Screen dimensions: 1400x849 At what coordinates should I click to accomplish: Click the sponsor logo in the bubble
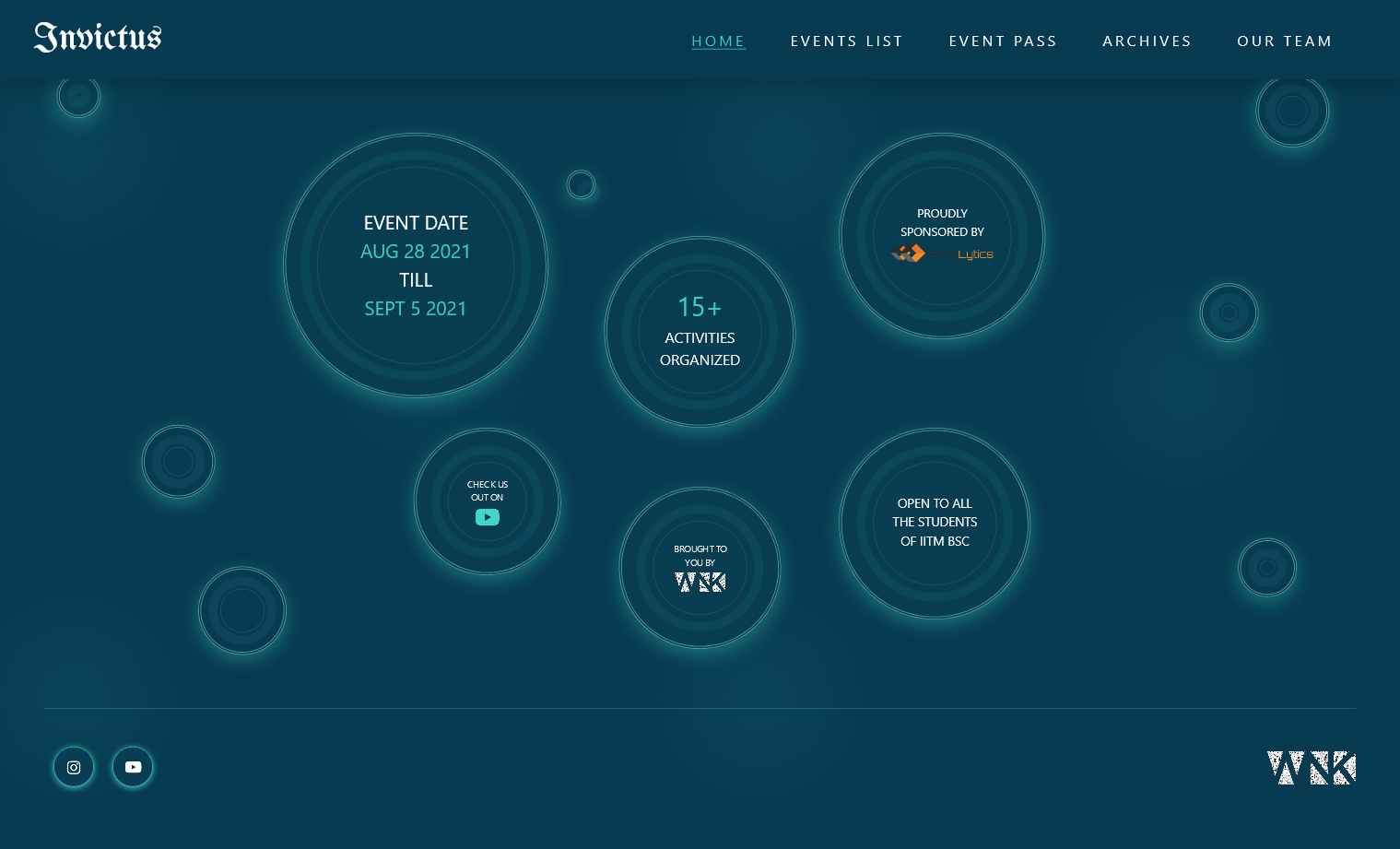942,254
